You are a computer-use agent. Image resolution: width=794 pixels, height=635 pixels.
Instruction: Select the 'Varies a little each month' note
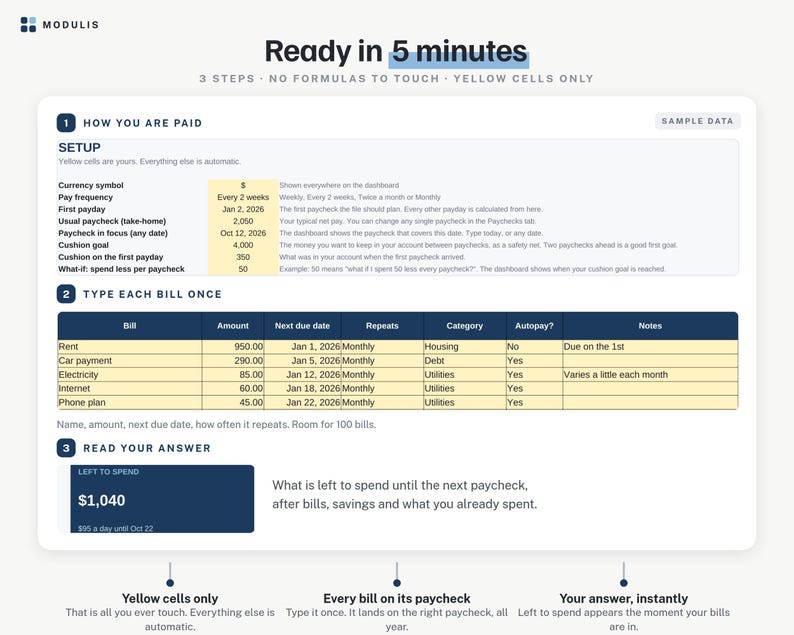(650, 375)
